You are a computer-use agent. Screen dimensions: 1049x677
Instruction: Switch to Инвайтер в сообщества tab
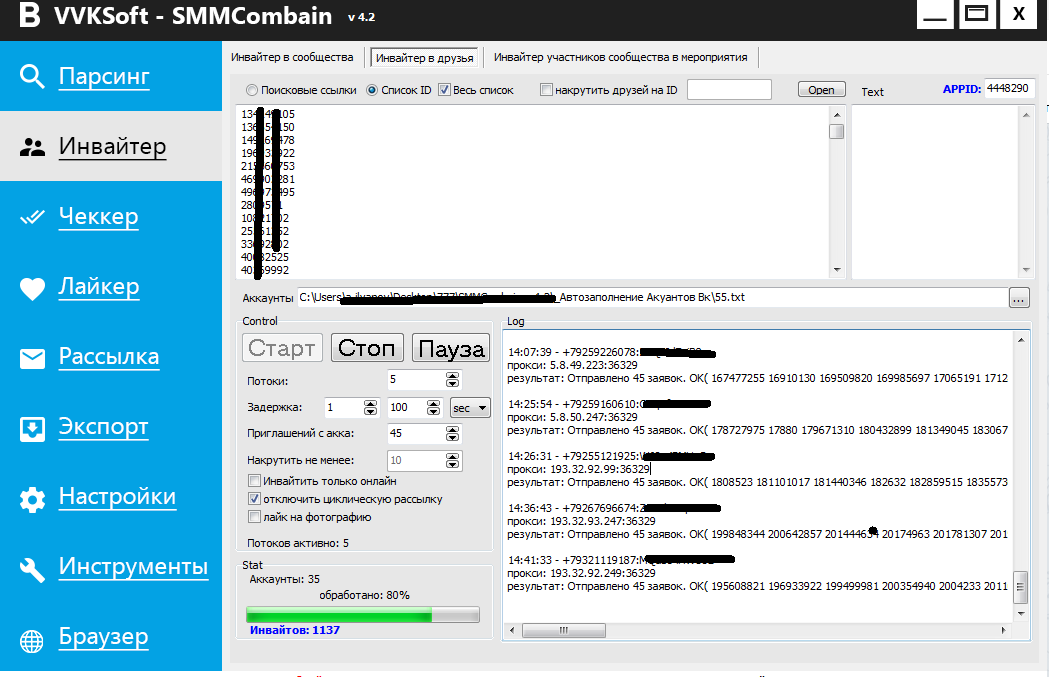coord(292,57)
